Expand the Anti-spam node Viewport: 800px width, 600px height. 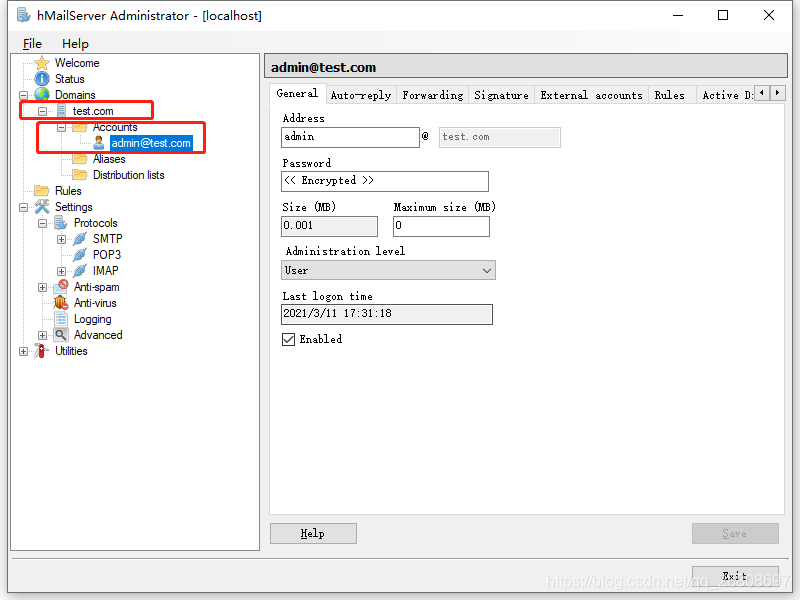(x=42, y=287)
